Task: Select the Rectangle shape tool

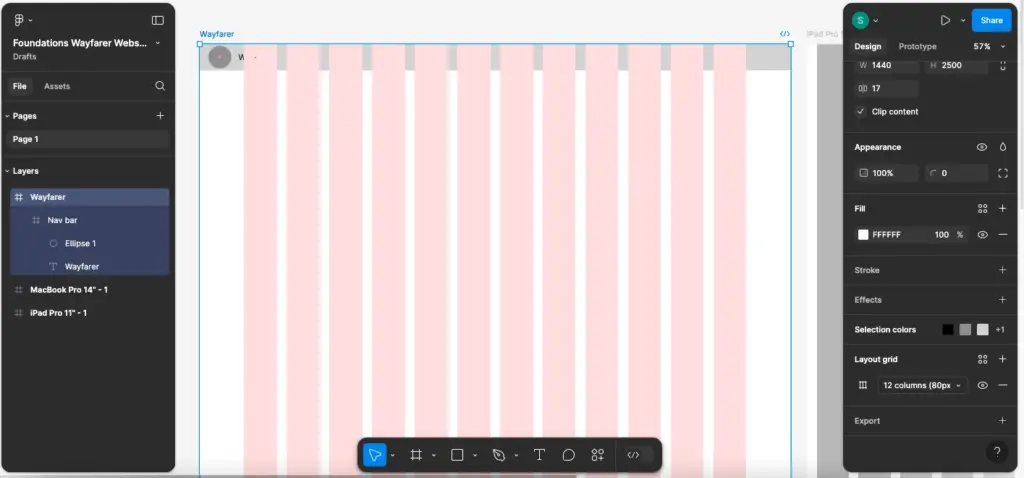Action: [457, 455]
